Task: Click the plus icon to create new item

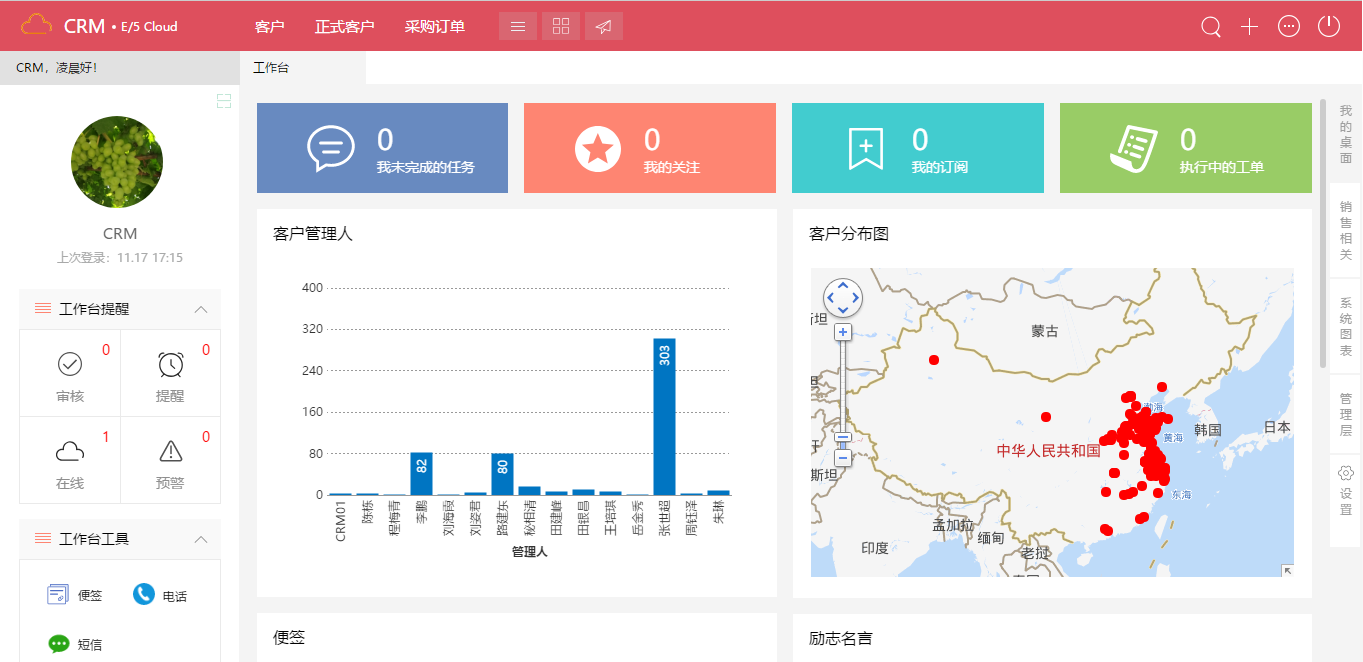Action: [x=1249, y=27]
